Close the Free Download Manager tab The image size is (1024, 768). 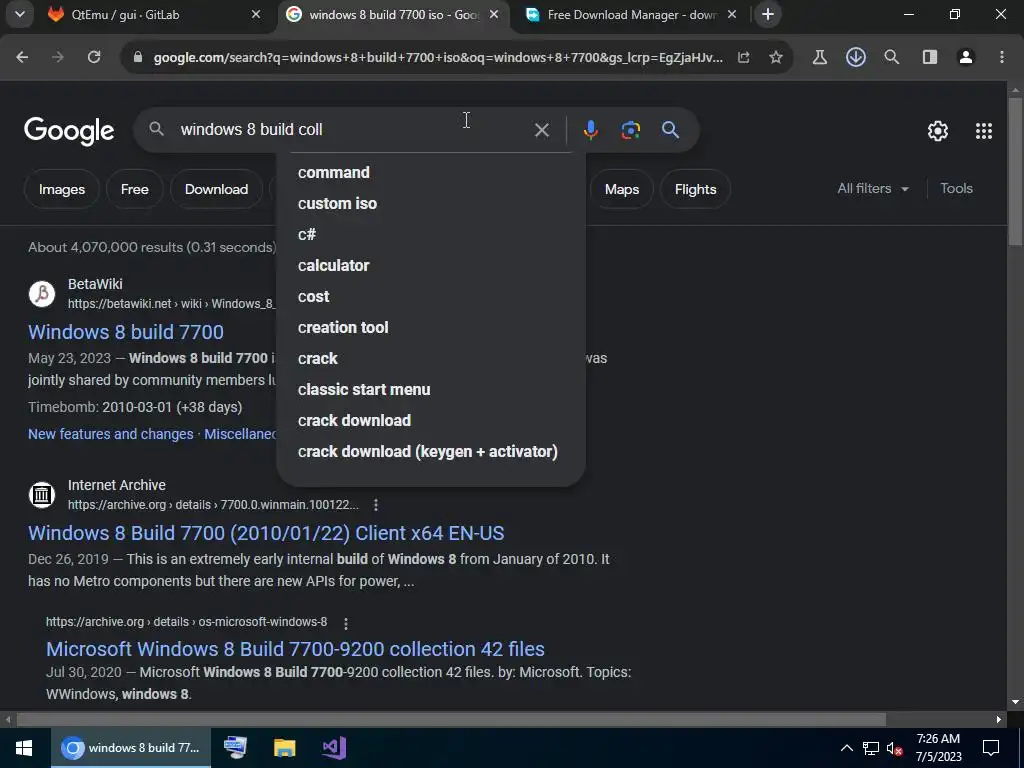pyautogui.click(x=732, y=14)
